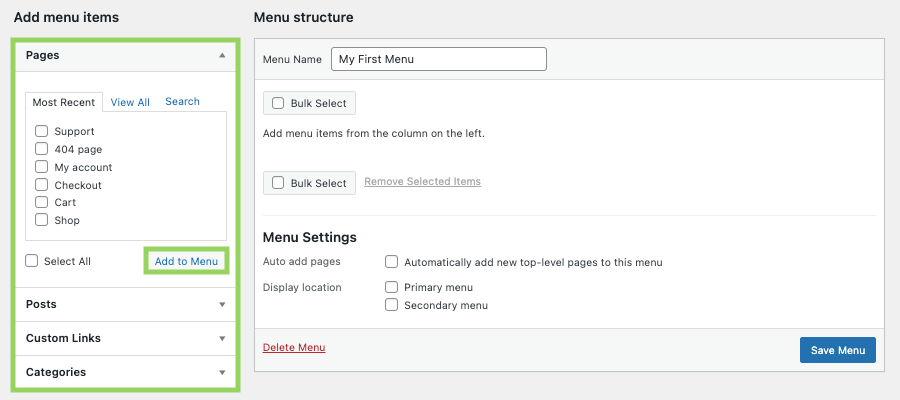The width and height of the screenshot is (900, 400).
Task: Tick the Cart page checkbox
Action: click(x=42, y=202)
